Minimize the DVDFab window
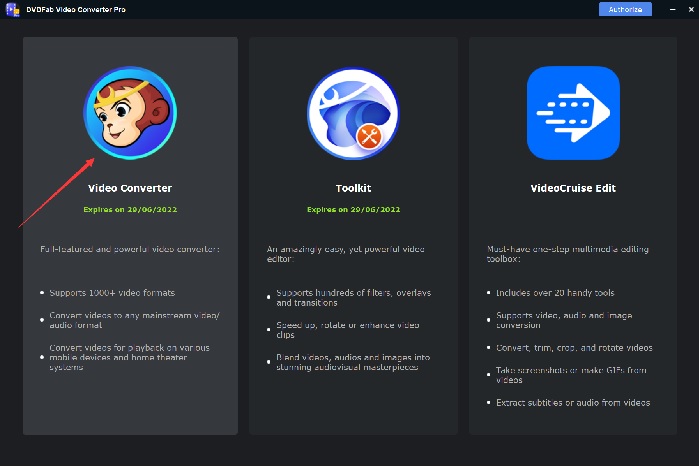This screenshot has width=699, height=467. [x=672, y=9]
